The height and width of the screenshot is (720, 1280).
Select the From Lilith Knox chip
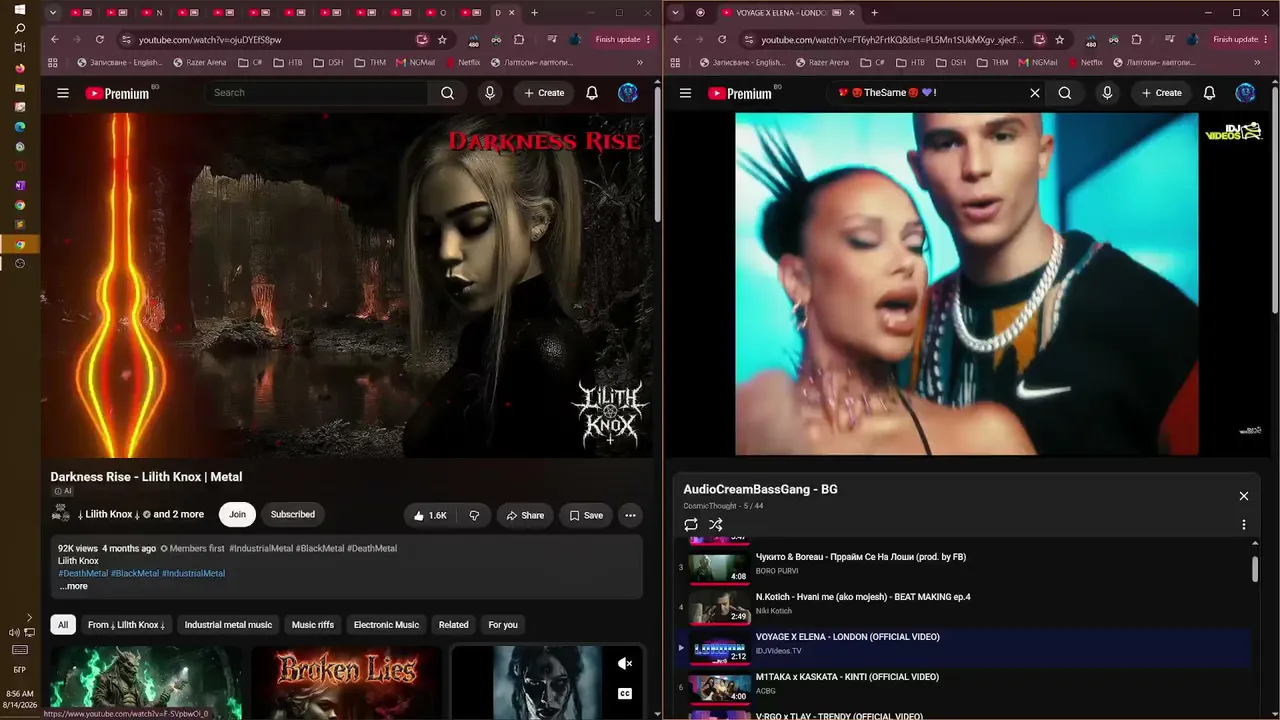(126, 625)
